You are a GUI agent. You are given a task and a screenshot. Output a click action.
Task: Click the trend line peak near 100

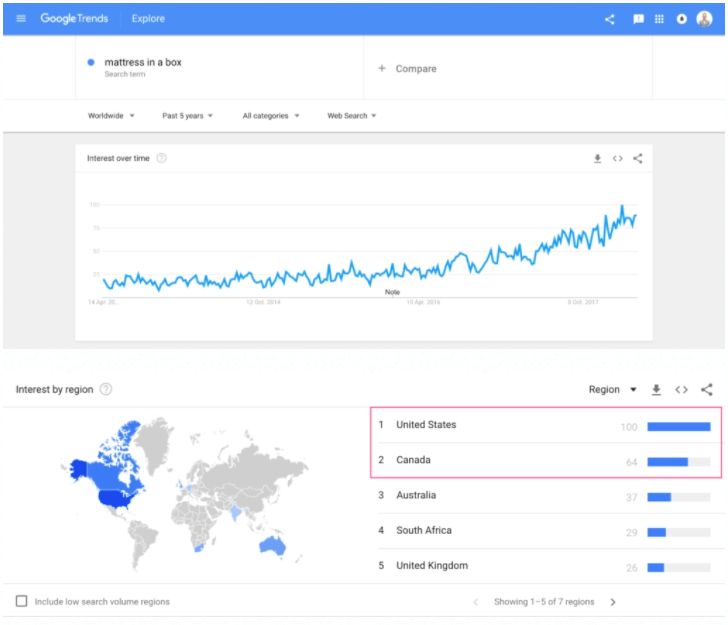tap(622, 206)
